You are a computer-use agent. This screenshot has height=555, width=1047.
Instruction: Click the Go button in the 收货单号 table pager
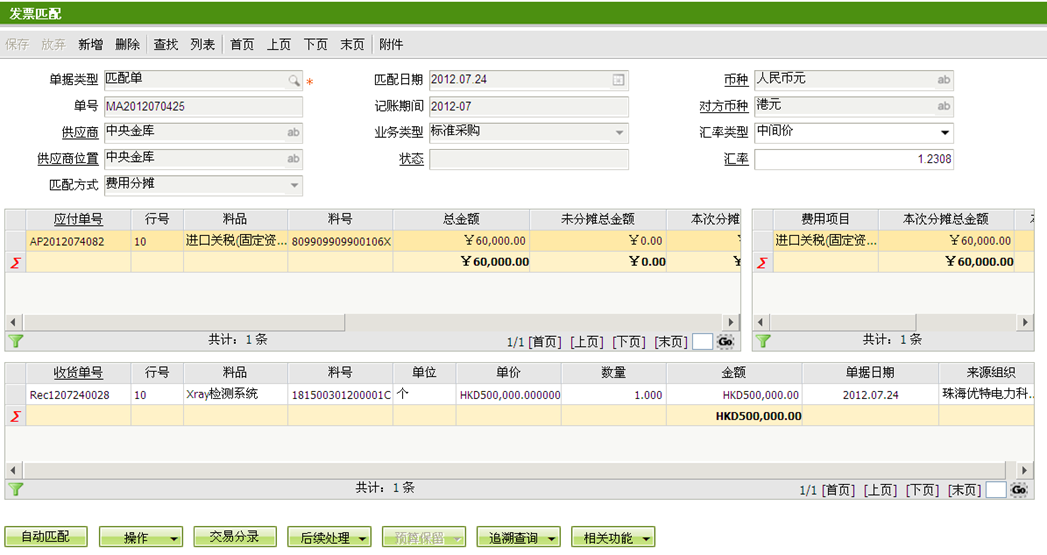(x=1019, y=490)
